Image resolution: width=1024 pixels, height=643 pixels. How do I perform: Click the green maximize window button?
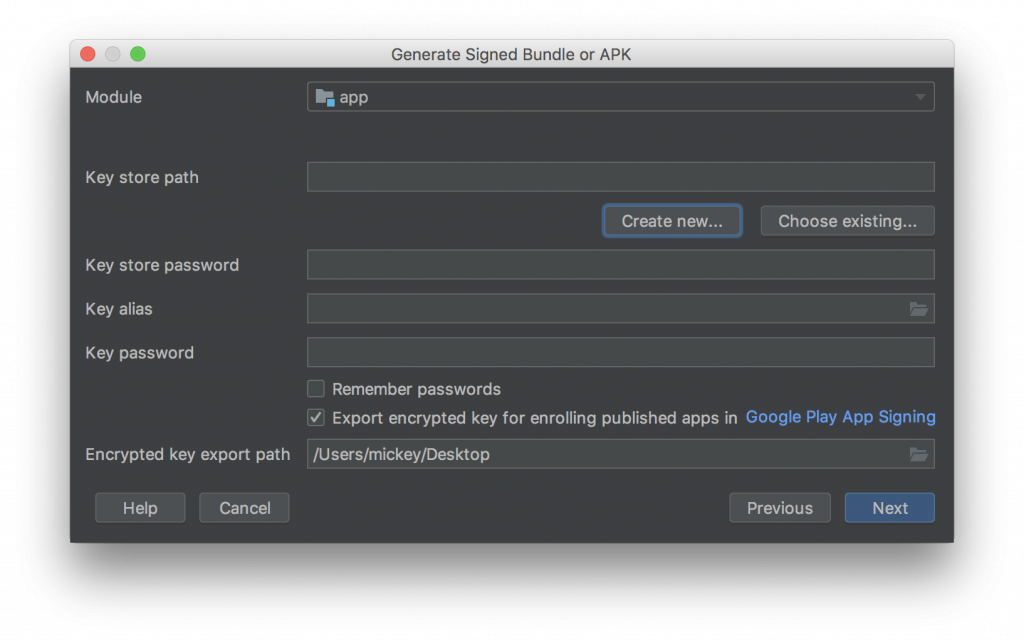click(138, 54)
